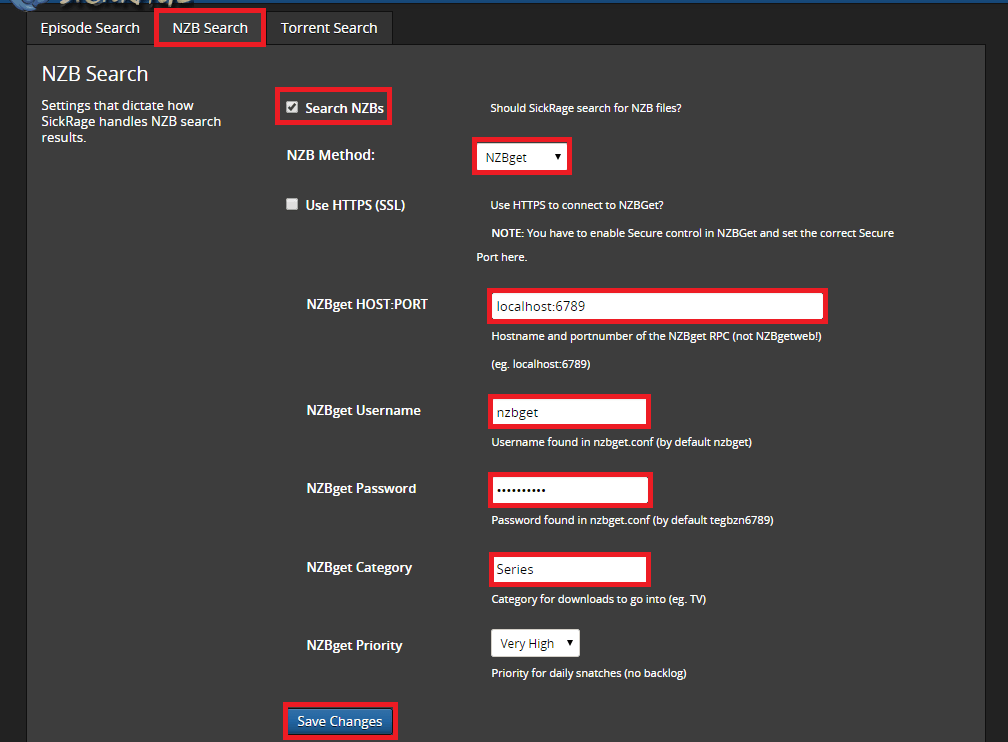Image resolution: width=1008 pixels, height=742 pixels.
Task: Open the Episode Search tab
Action: (x=90, y=28)
